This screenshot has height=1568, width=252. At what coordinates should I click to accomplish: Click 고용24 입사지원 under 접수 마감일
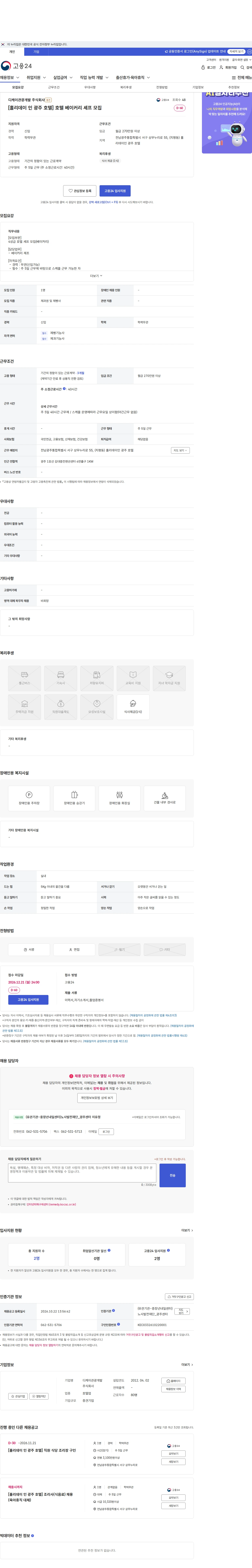[28, 999]
